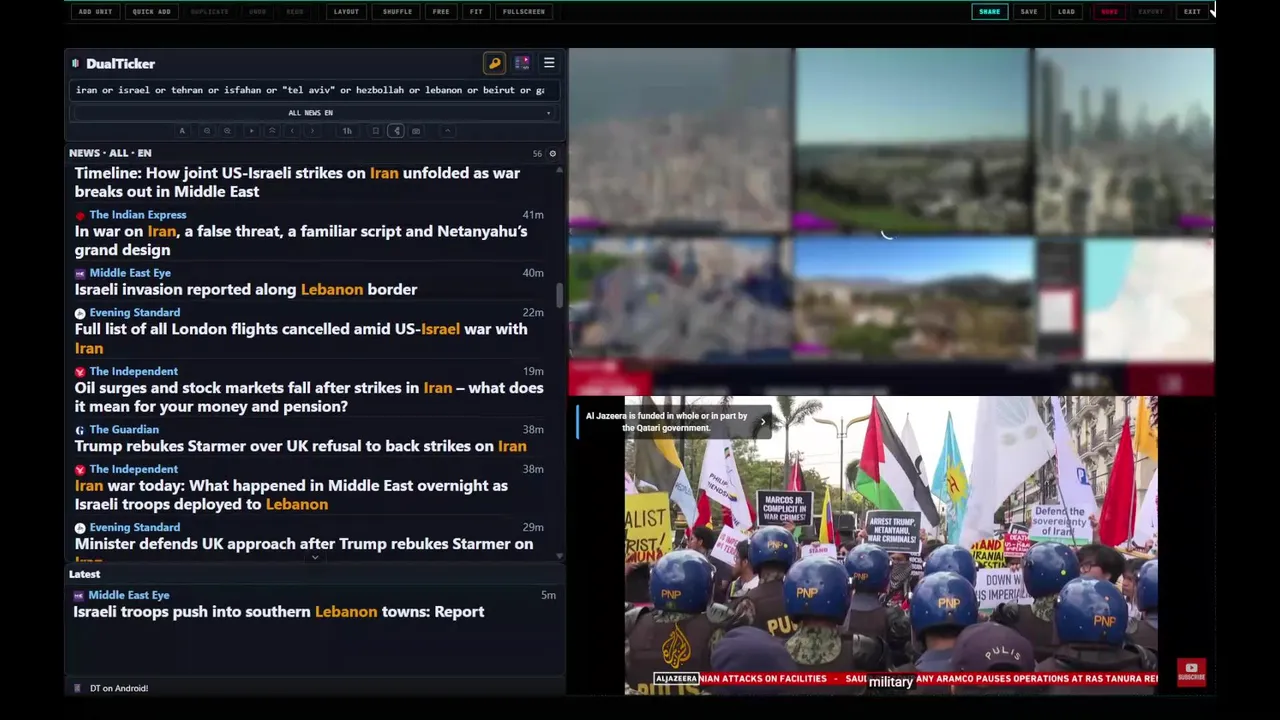The width and height of the screenshot is (1280, 720).
Task: Click Middle East Eye source at 40m
Action: tap(130, 273)
